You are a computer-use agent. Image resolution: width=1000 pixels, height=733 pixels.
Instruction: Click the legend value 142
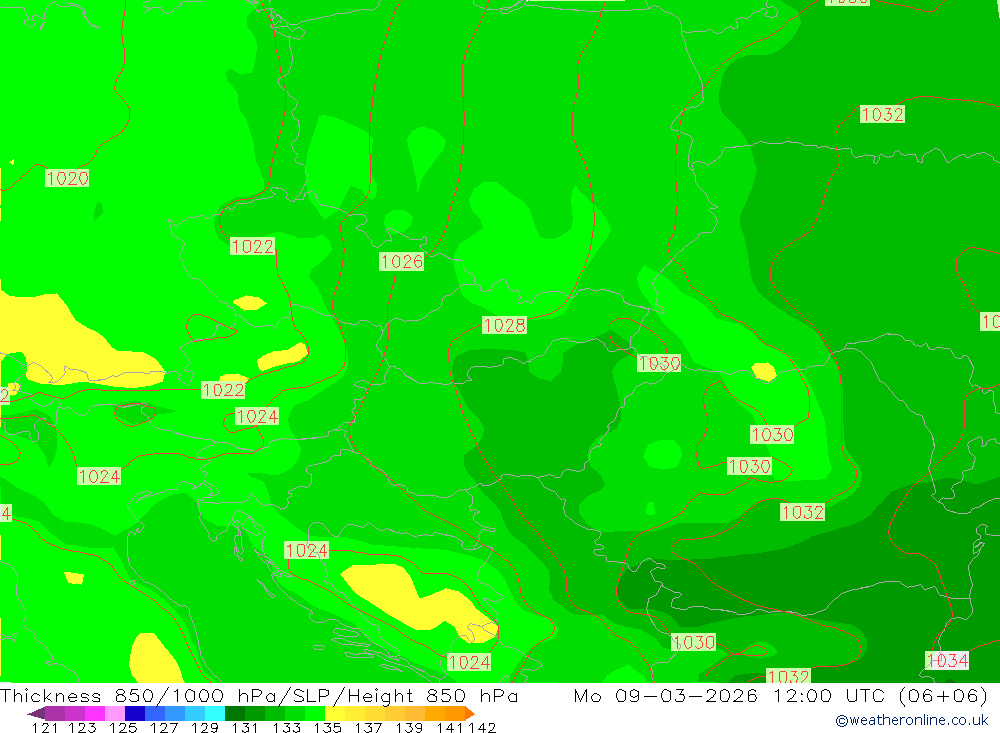(x=482, y=727)
